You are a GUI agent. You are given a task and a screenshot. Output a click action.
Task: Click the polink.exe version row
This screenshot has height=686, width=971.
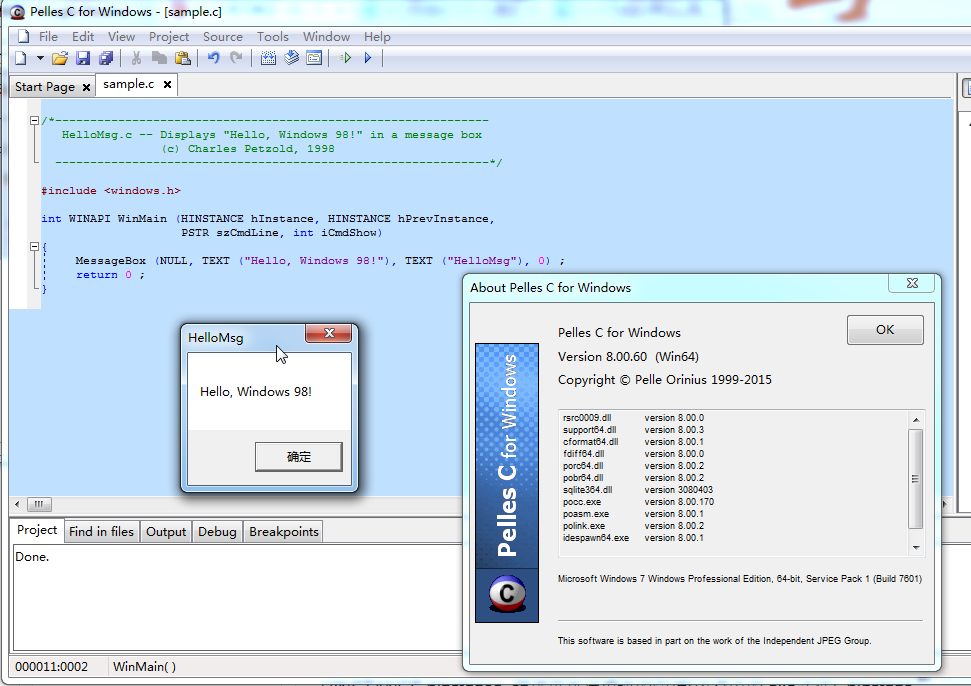[634, 526]
